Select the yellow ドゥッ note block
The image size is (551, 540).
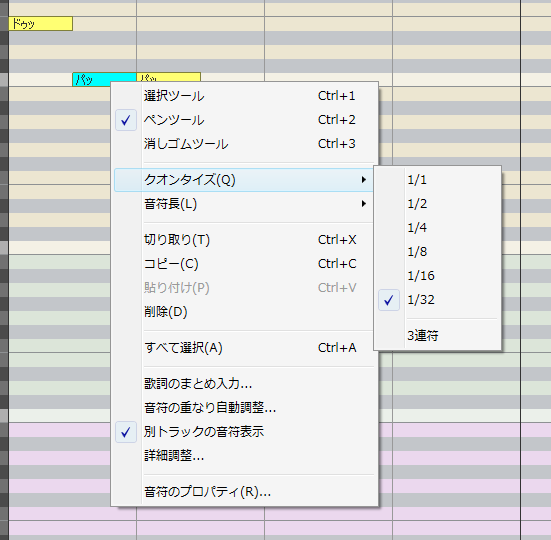41,24
